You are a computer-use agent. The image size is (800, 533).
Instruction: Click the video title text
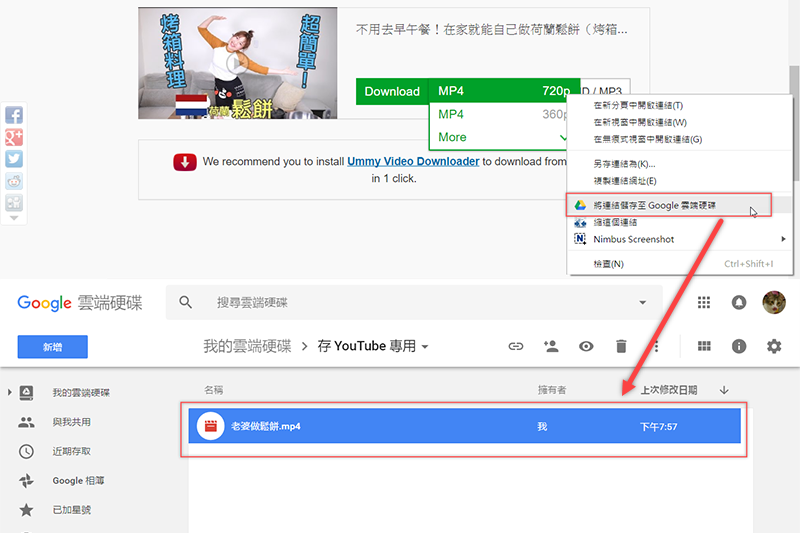[x=491, y=30]
